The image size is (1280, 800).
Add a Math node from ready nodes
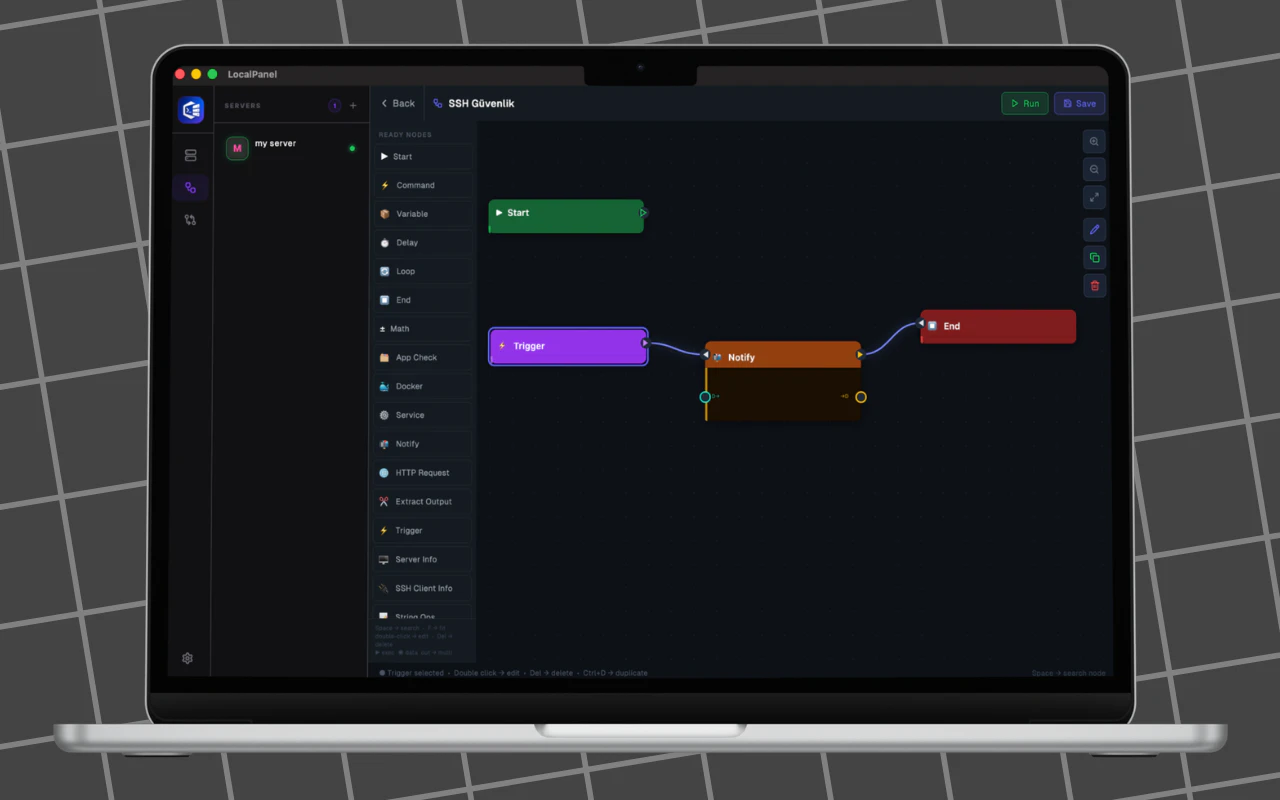pos(424,329)
